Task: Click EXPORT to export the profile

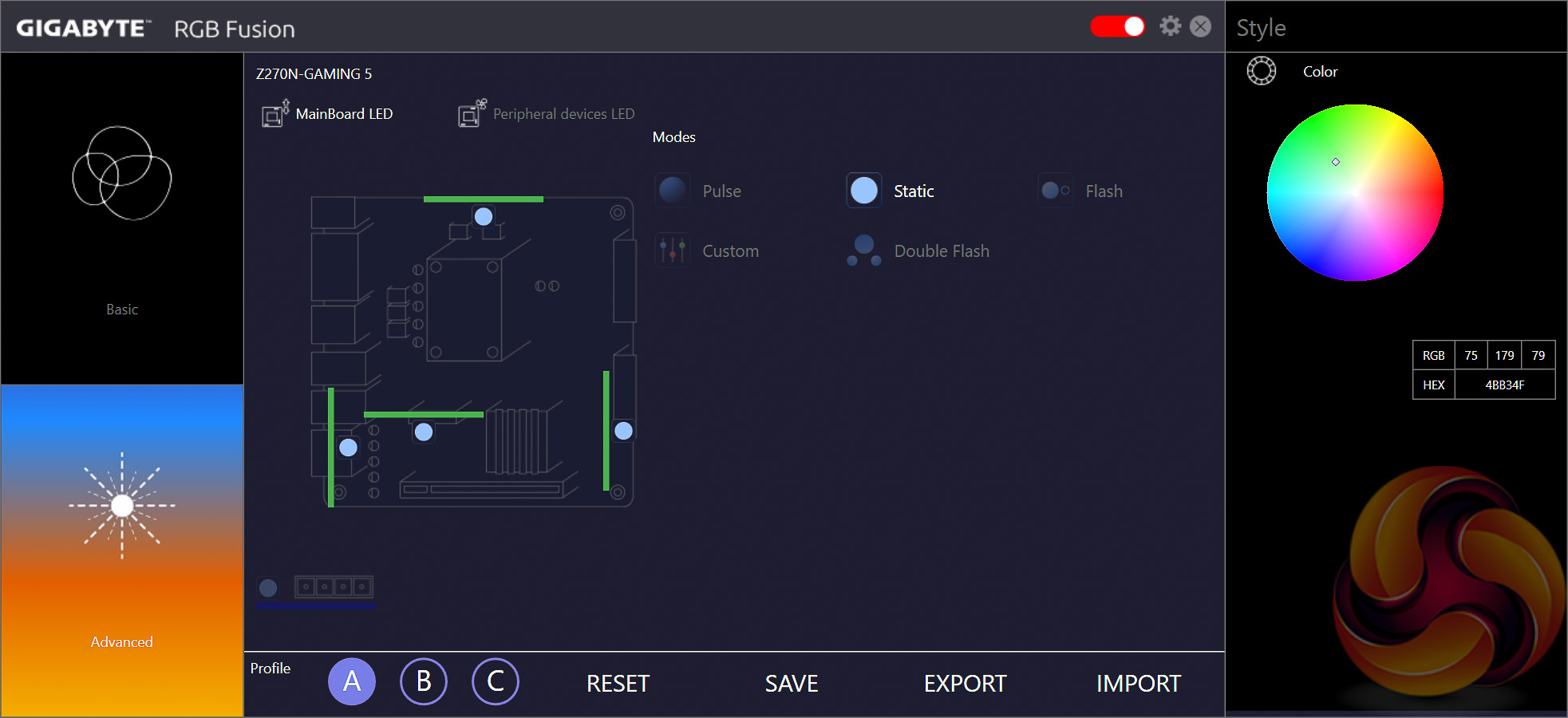Action: coord(966,684)
